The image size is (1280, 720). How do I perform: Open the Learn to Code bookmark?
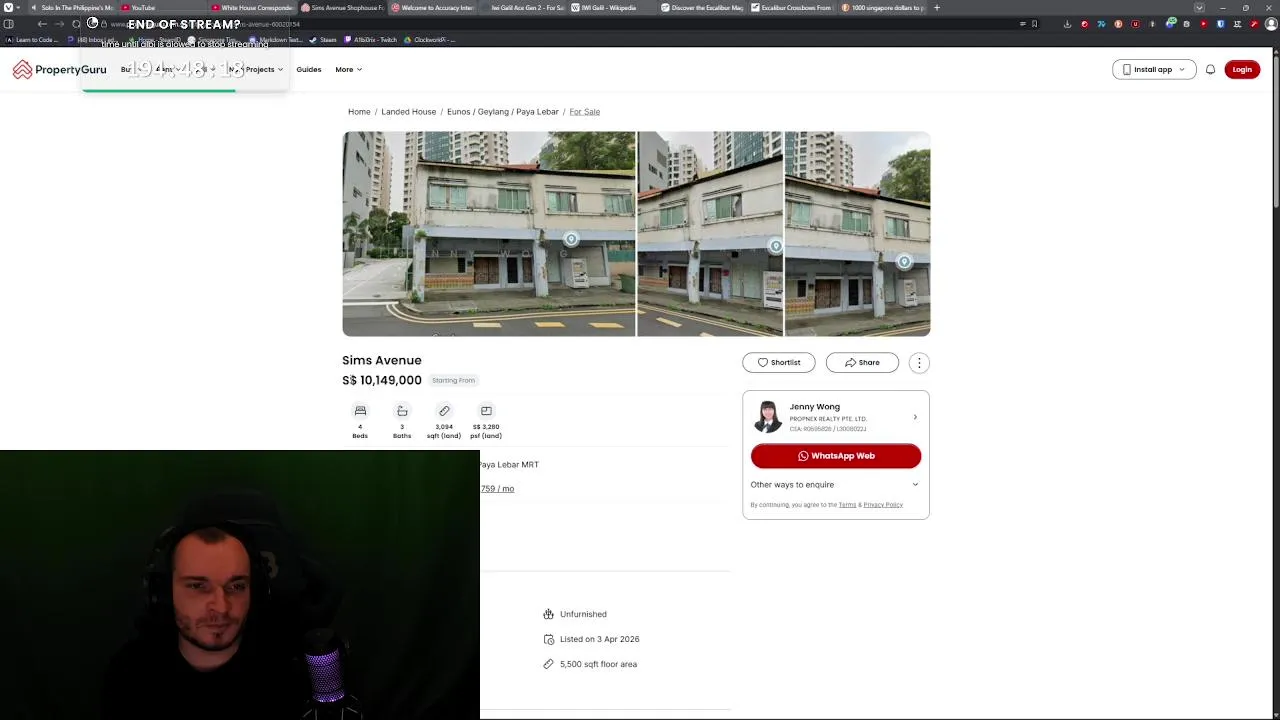32,40
